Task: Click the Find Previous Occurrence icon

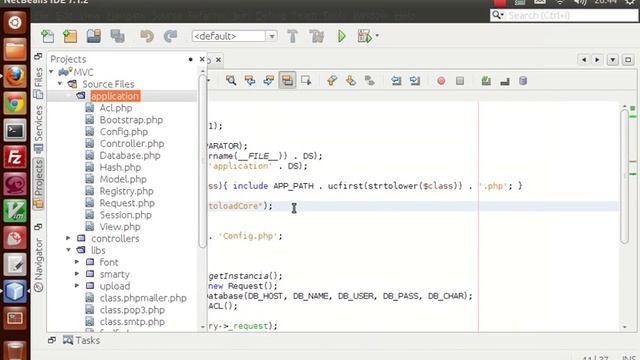Action: coord(250,80)
